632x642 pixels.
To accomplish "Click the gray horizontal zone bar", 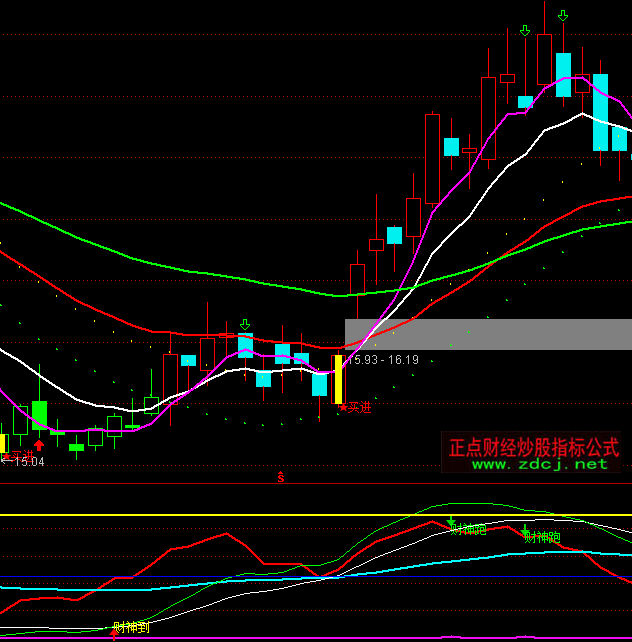I will coord(488,334).
